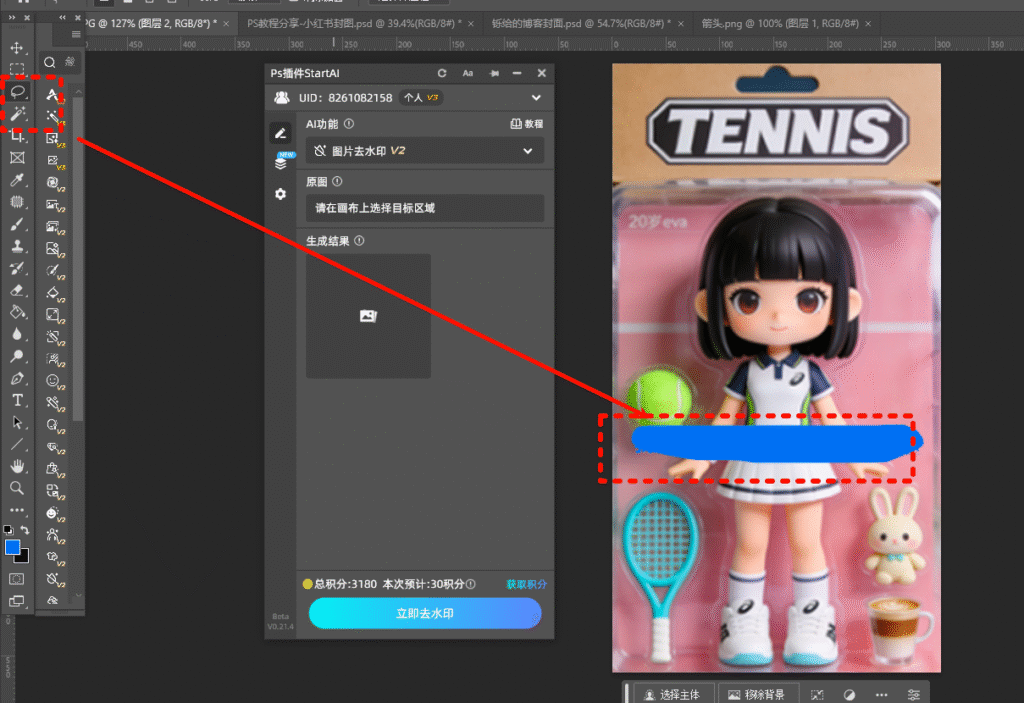This screenshot has width=1024, height=703.
Task: Select the Lasso tool
Action: pos(17,92)
